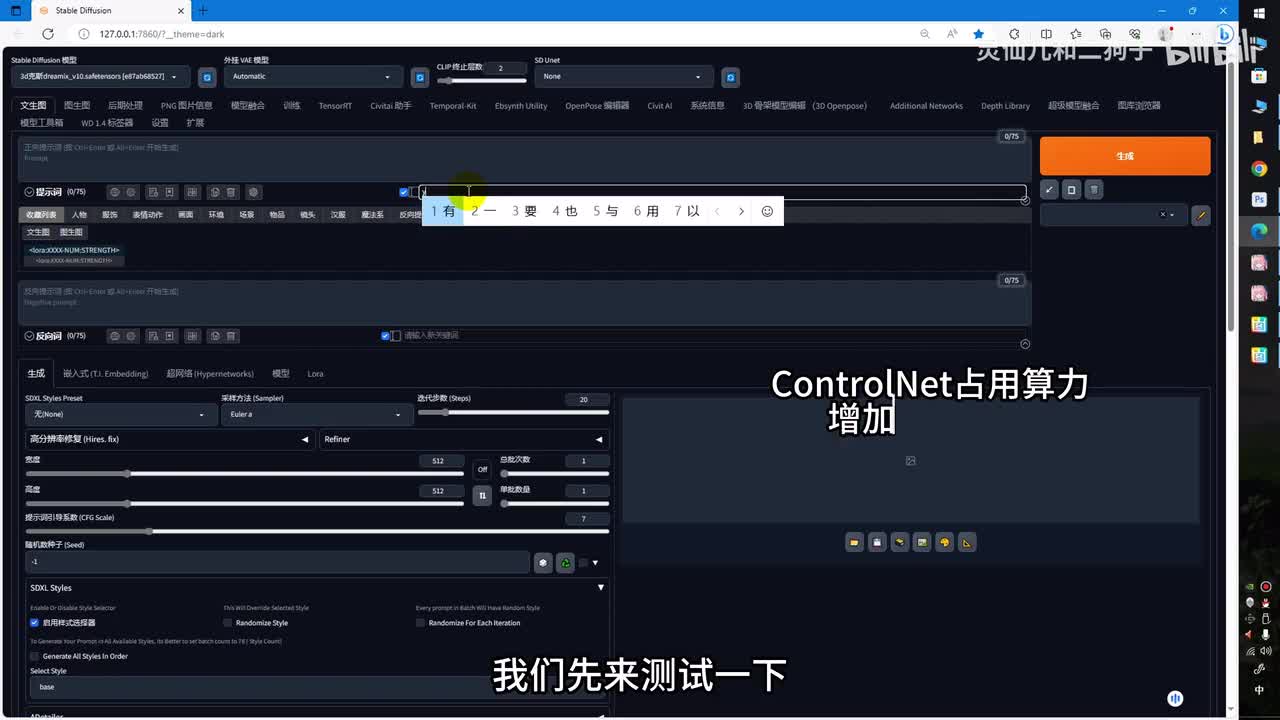Click the random seed dice icon
Viewport: 1280px width, 720px height.
[x=543, y=563]
